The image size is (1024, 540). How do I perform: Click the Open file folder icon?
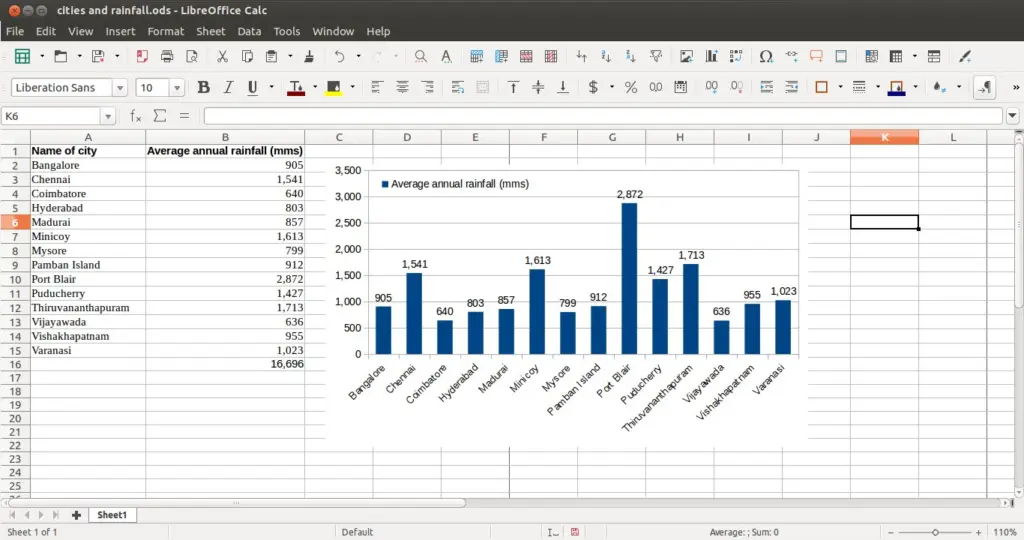click(x=61, y=57)
